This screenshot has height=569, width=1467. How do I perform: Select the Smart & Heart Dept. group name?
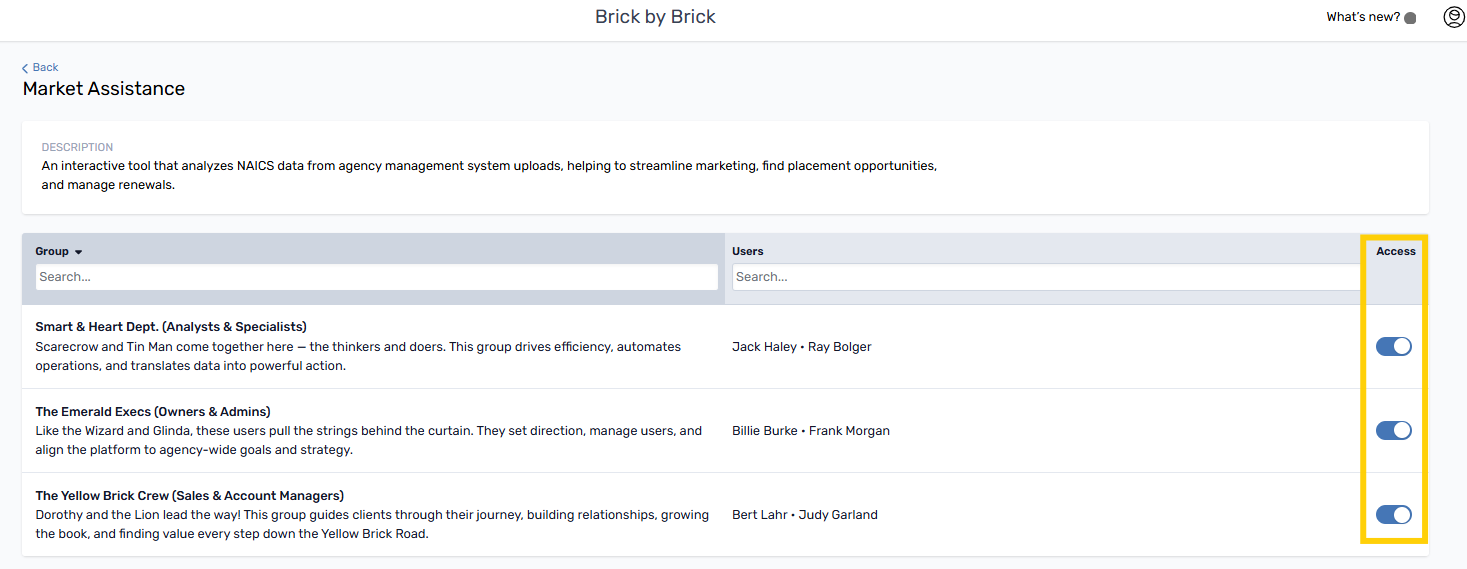(171, 327)
